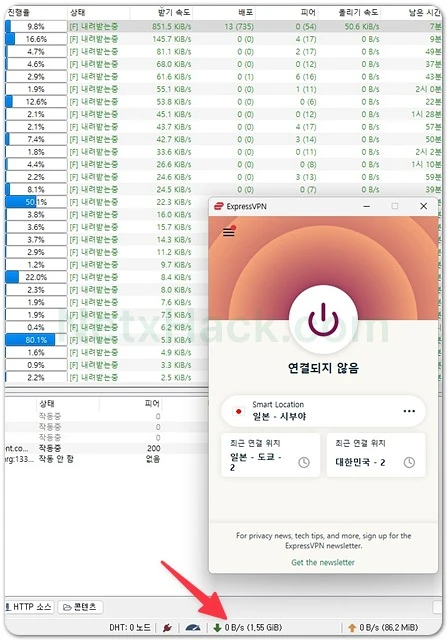The height and width of the screenshot is (640, 447).
Task: Click the green download arrow in status bar
Action: (217, 628)
